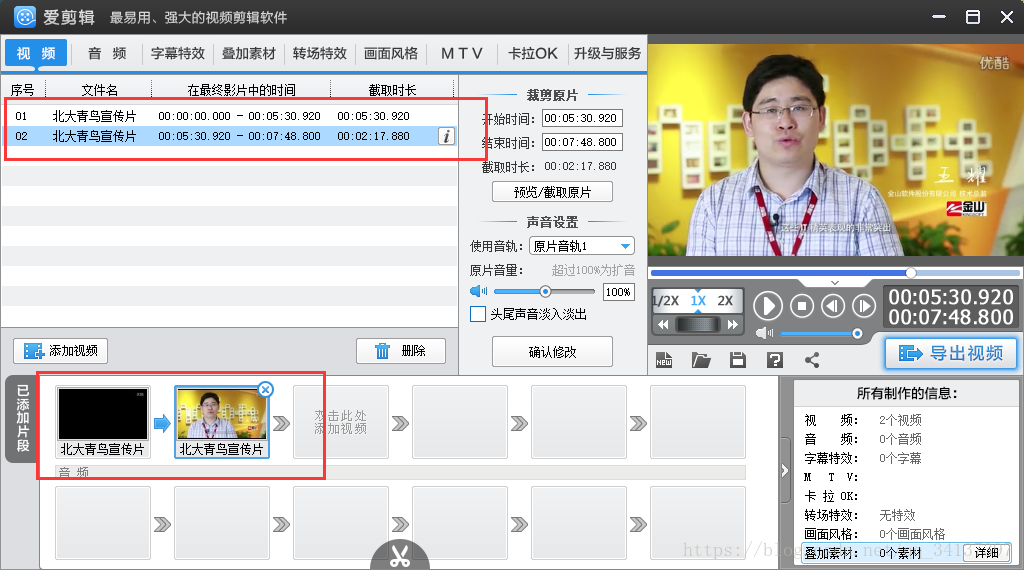Image resolution: width=1024 pixels, height=570 pixels.
Task: Open the 使用音轨 audio track dropdown
Action: [x=582, y=246]
